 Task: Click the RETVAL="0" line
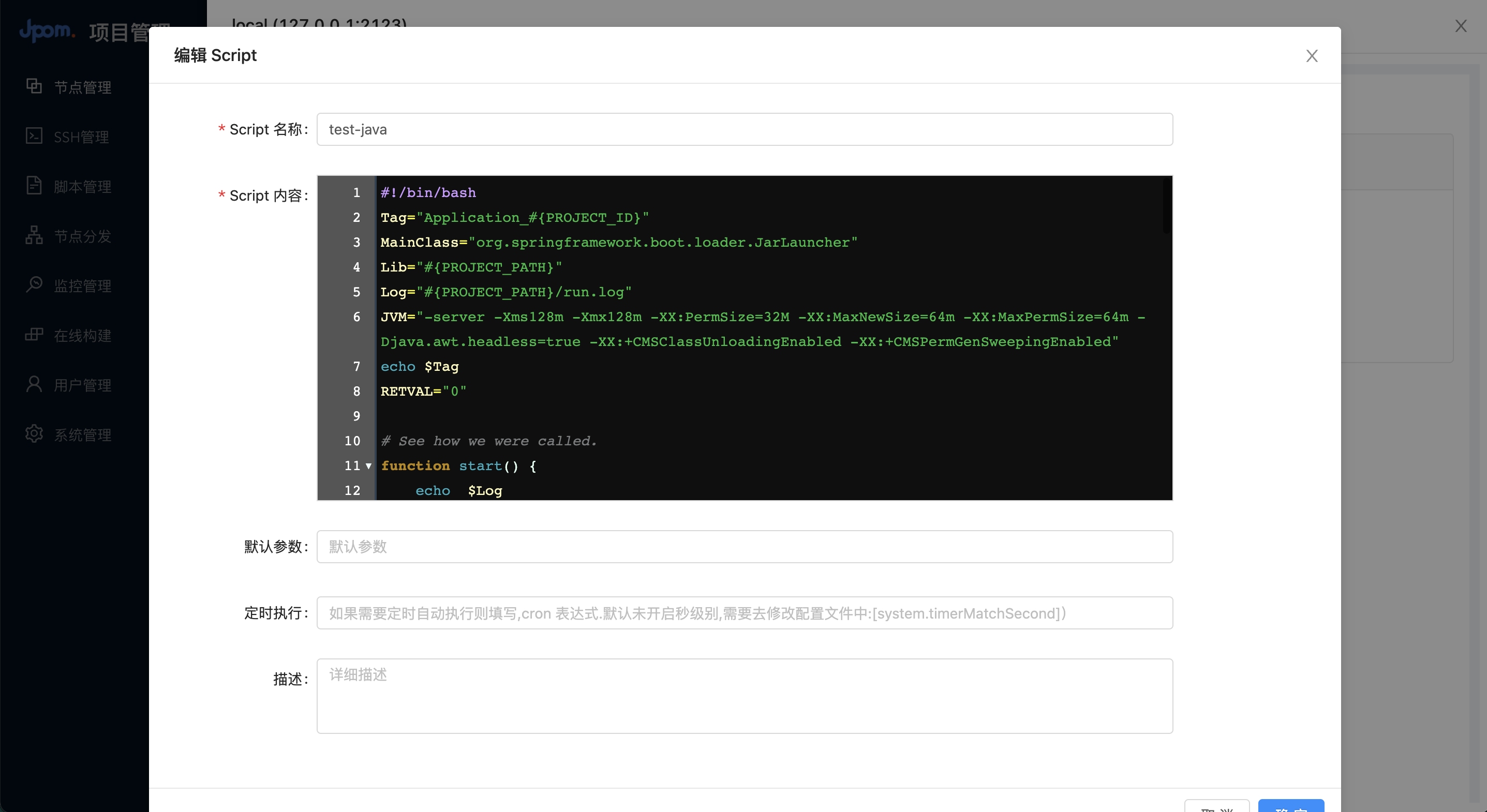tap(424, 392)
